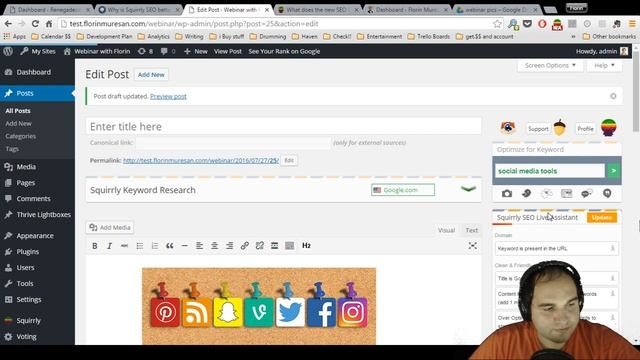Click the rainbow Squirrly profile icon
This screenshot has width=640, height=360.
point(609,128)
